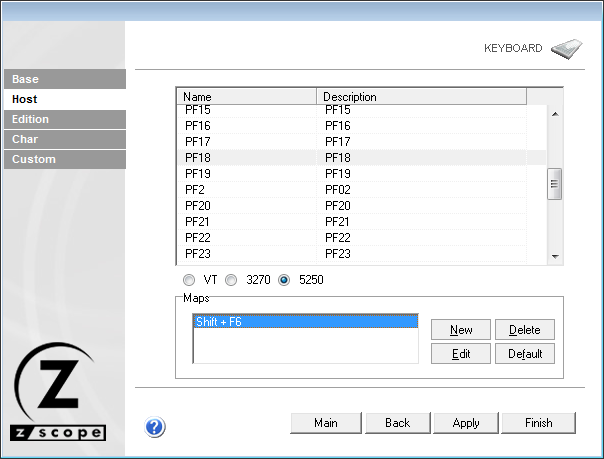This screenshot has width=604, height=459.
Task: Click the Edit map button
Action: (461, 353)
